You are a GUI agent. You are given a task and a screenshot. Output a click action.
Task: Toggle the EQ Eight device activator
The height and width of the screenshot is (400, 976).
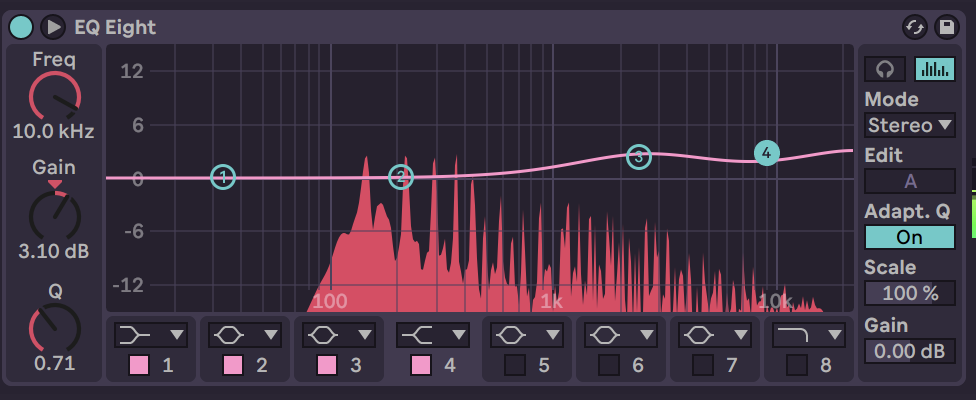[21, 27]
